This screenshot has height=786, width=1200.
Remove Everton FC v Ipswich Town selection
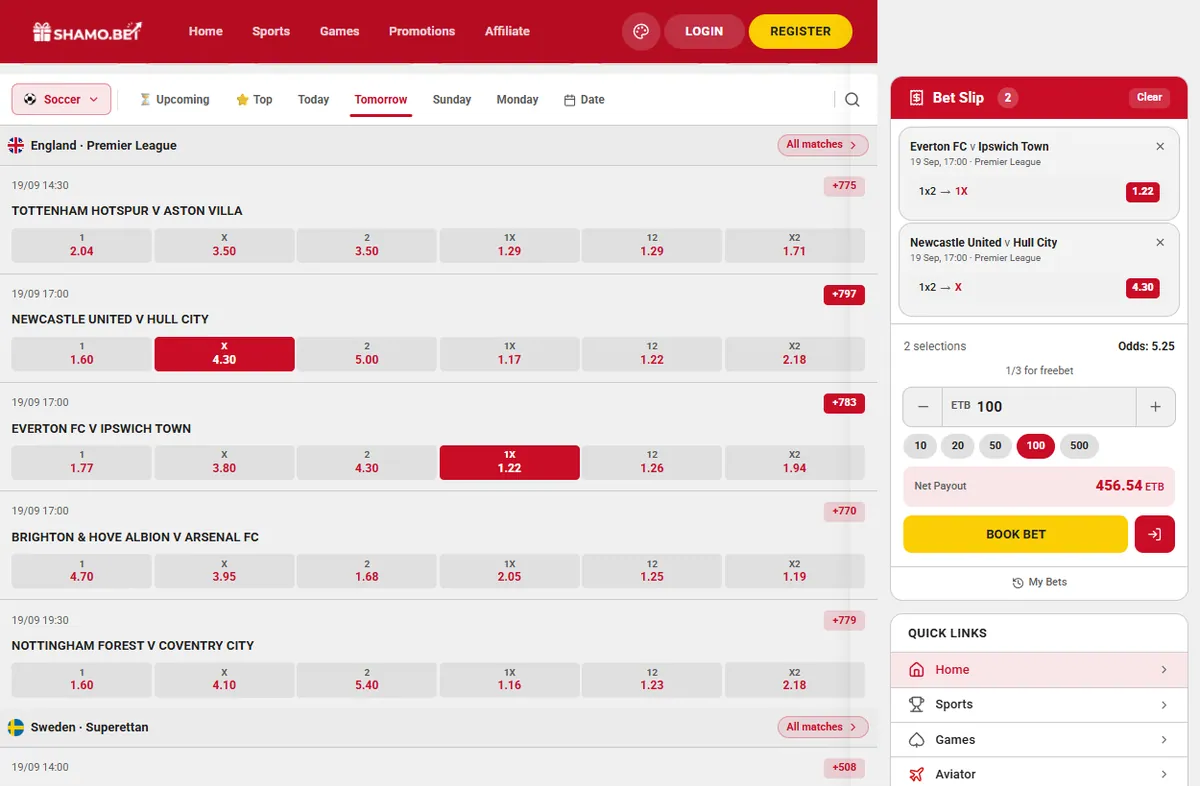(1160, 146)
